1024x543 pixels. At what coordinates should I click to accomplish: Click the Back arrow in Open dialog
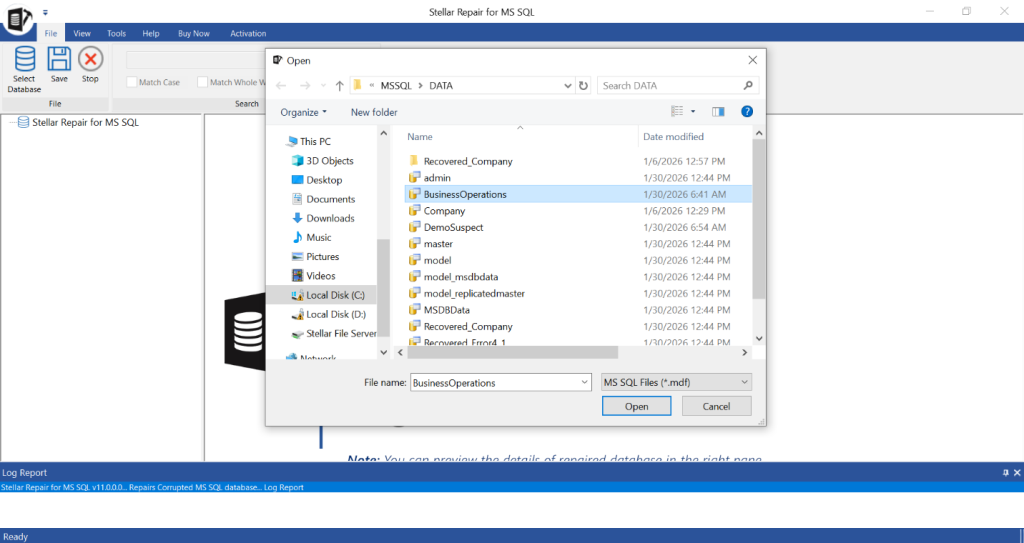(x=281, y=86)
